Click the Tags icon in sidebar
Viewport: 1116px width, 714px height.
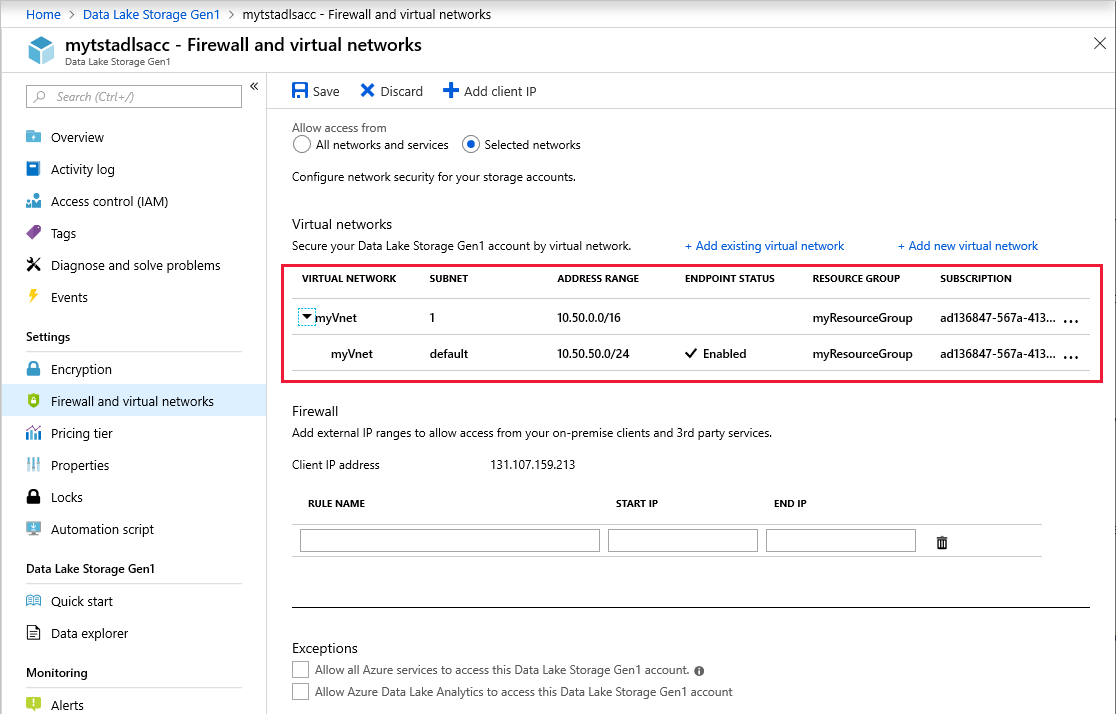click(33, 233)
